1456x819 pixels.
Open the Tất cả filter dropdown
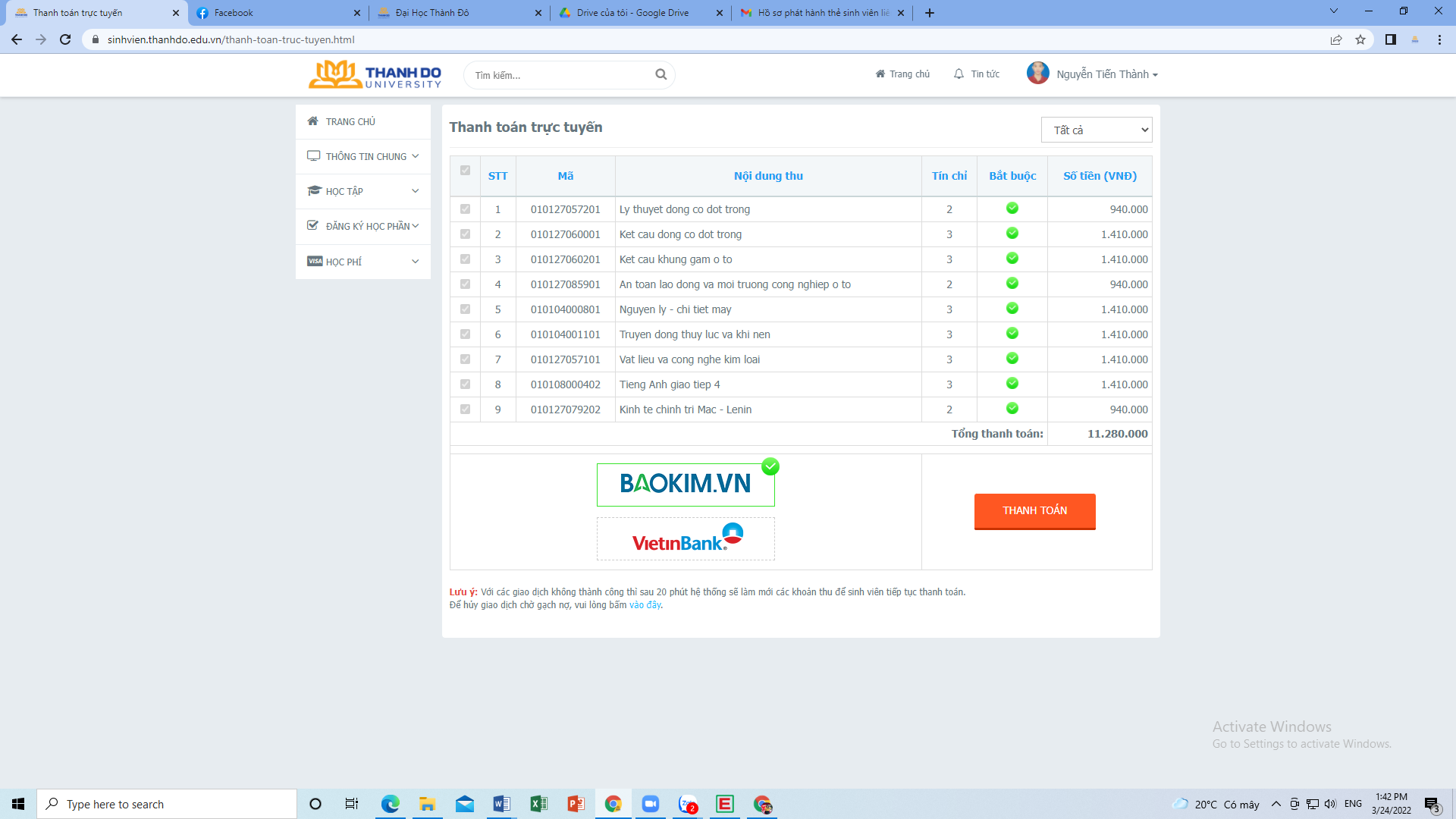point(1097,130)
